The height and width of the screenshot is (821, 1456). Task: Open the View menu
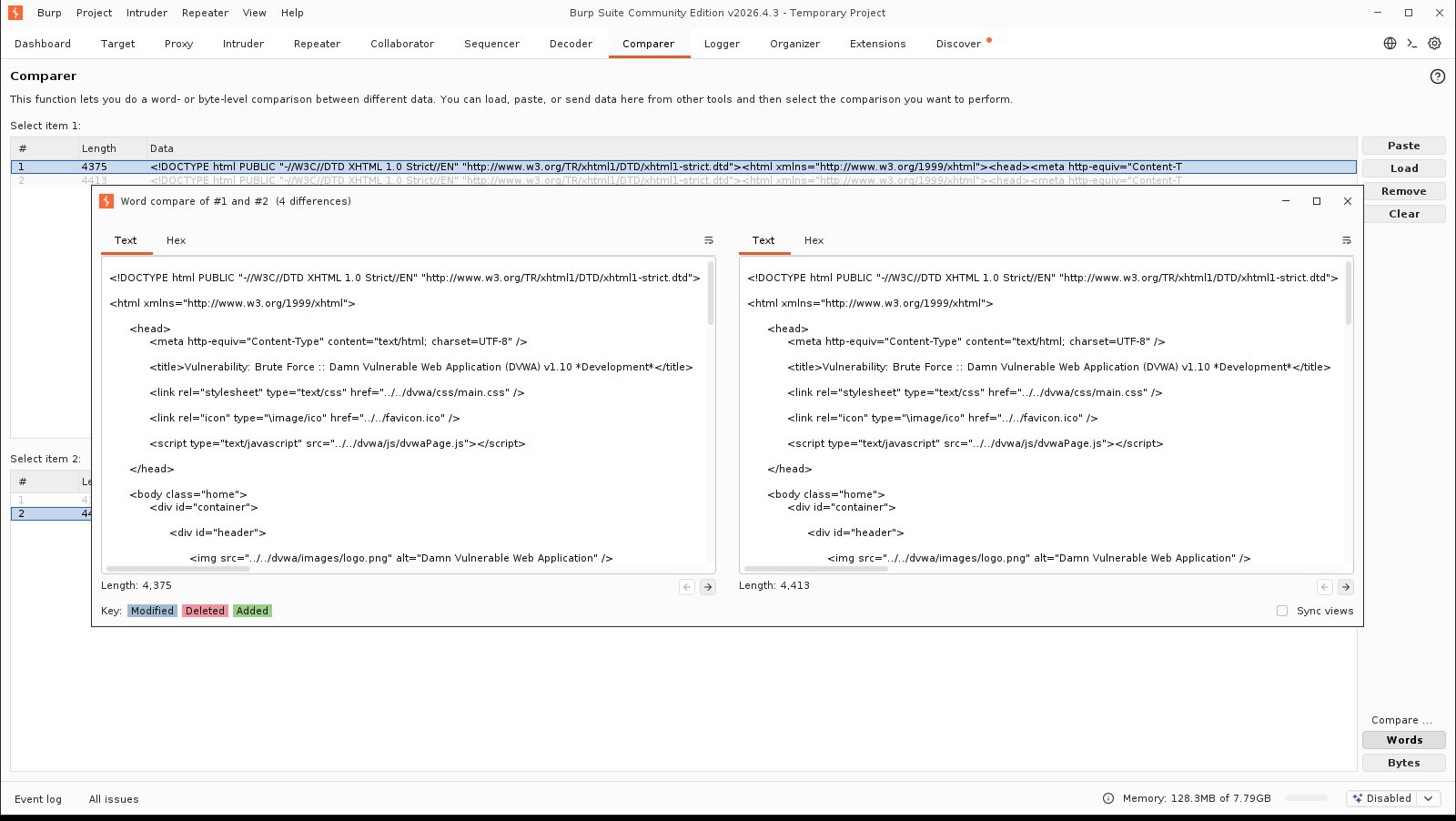click(x=255, y=13)
